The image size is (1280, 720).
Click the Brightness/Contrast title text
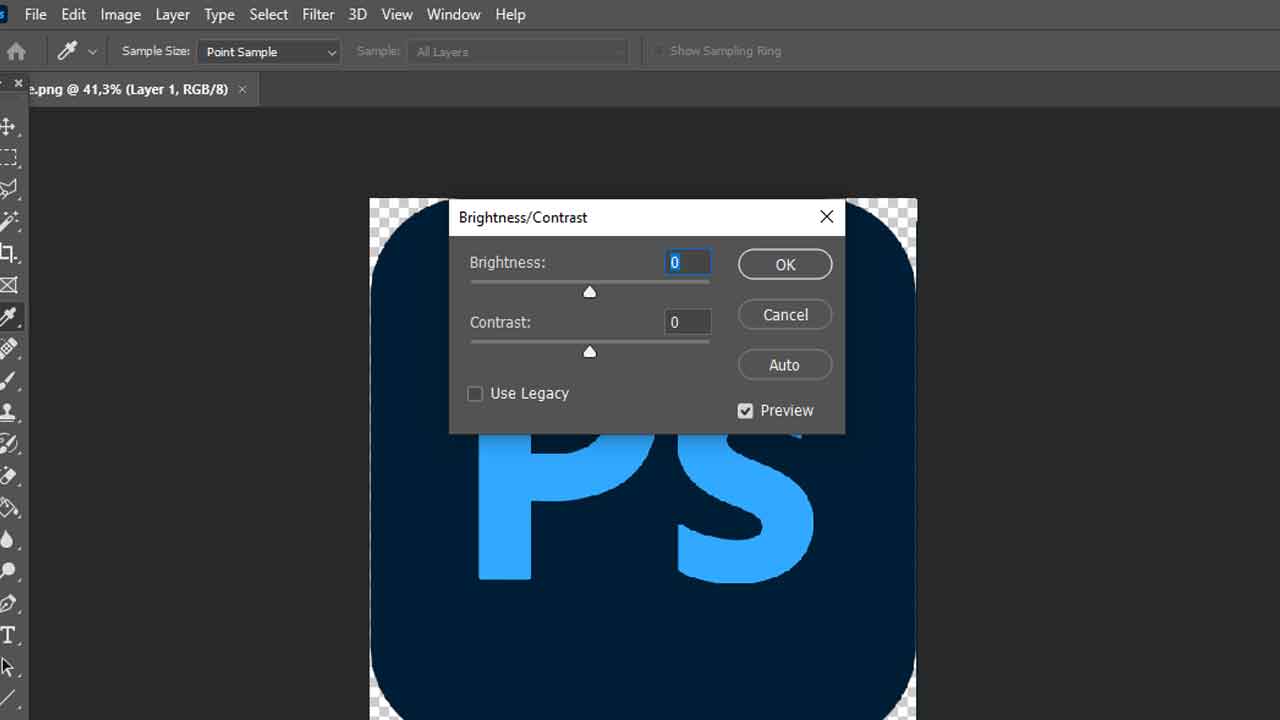523,217
